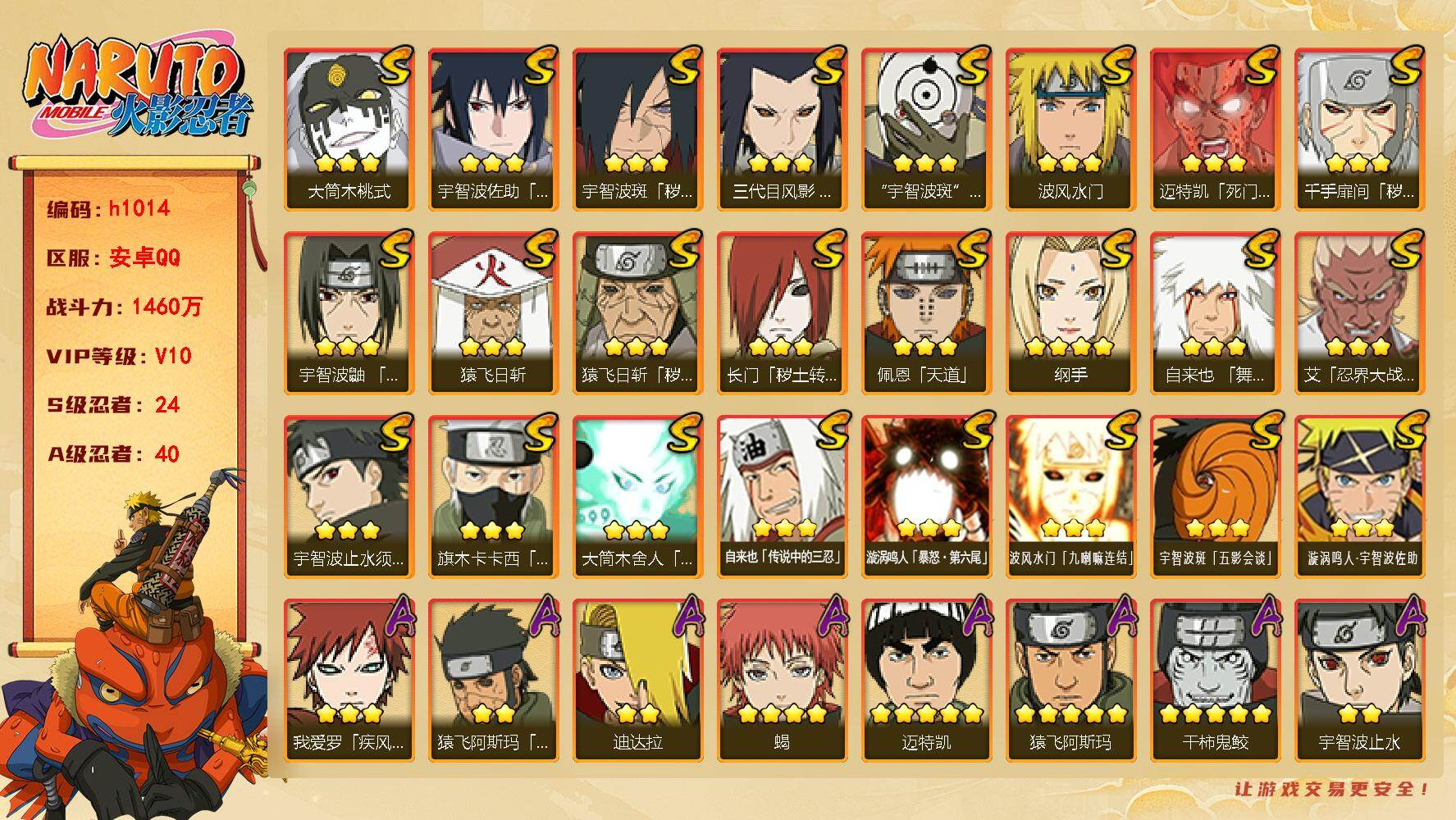Open the A-rank 迪达拉 card
This screenshot has width=1456, height=820.
pos(637,680)
